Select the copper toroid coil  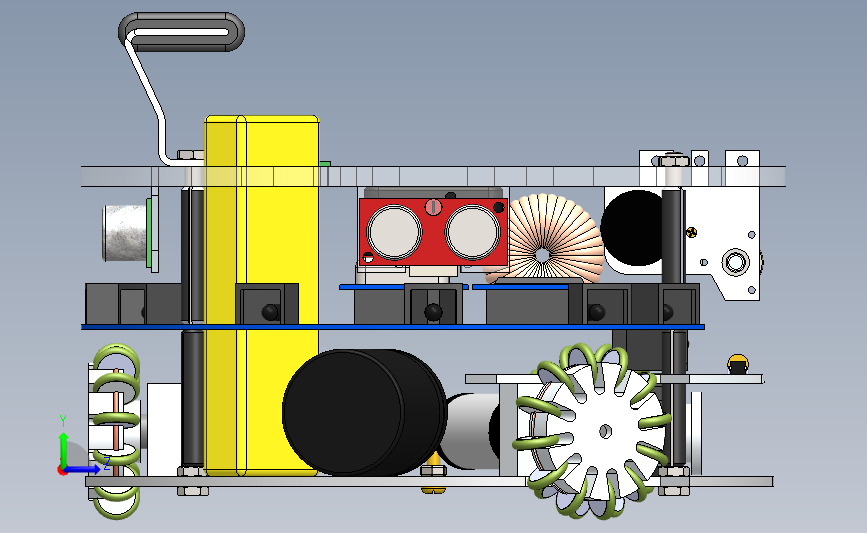pos(545,237)
